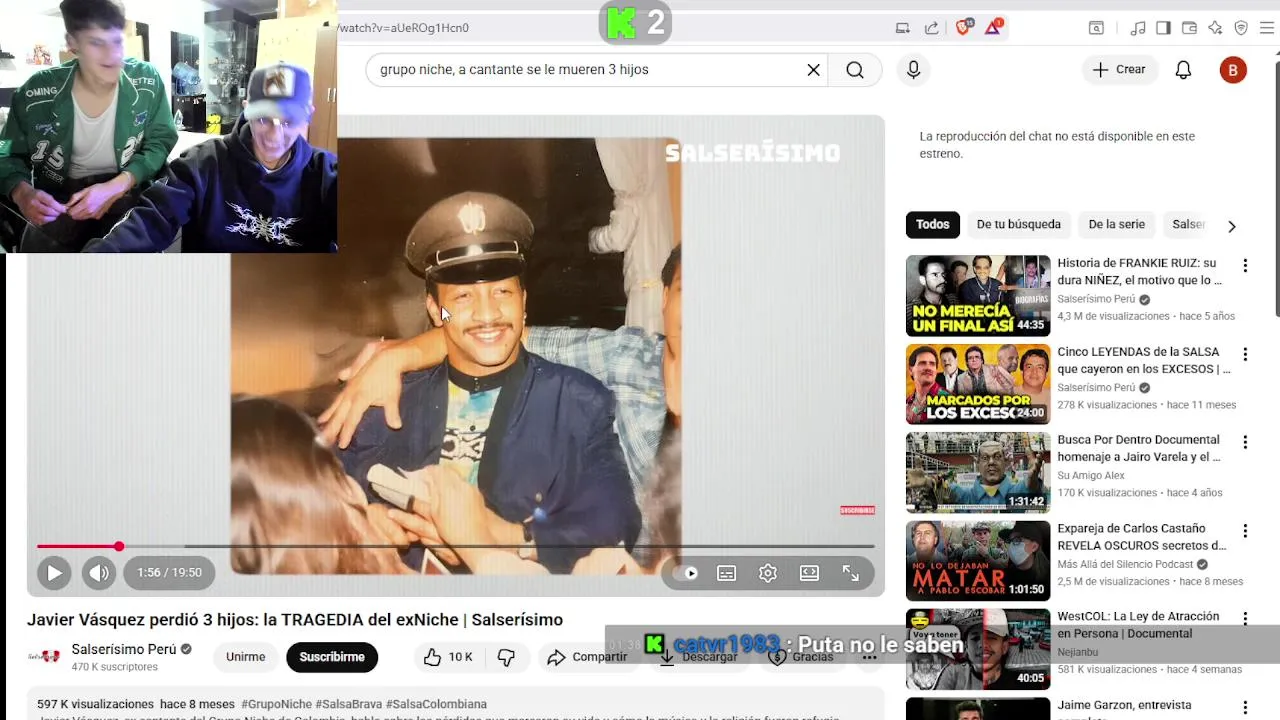Click the #GrupoNiche hashtag
The width and height of the screenshot is (1280, 720).
point(276,704)
